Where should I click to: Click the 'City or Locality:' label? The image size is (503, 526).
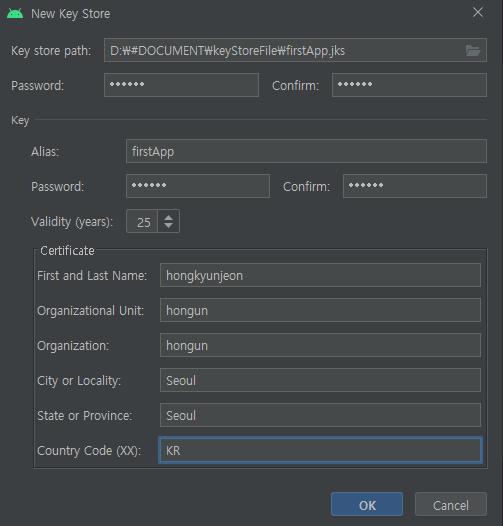(79, 381)
